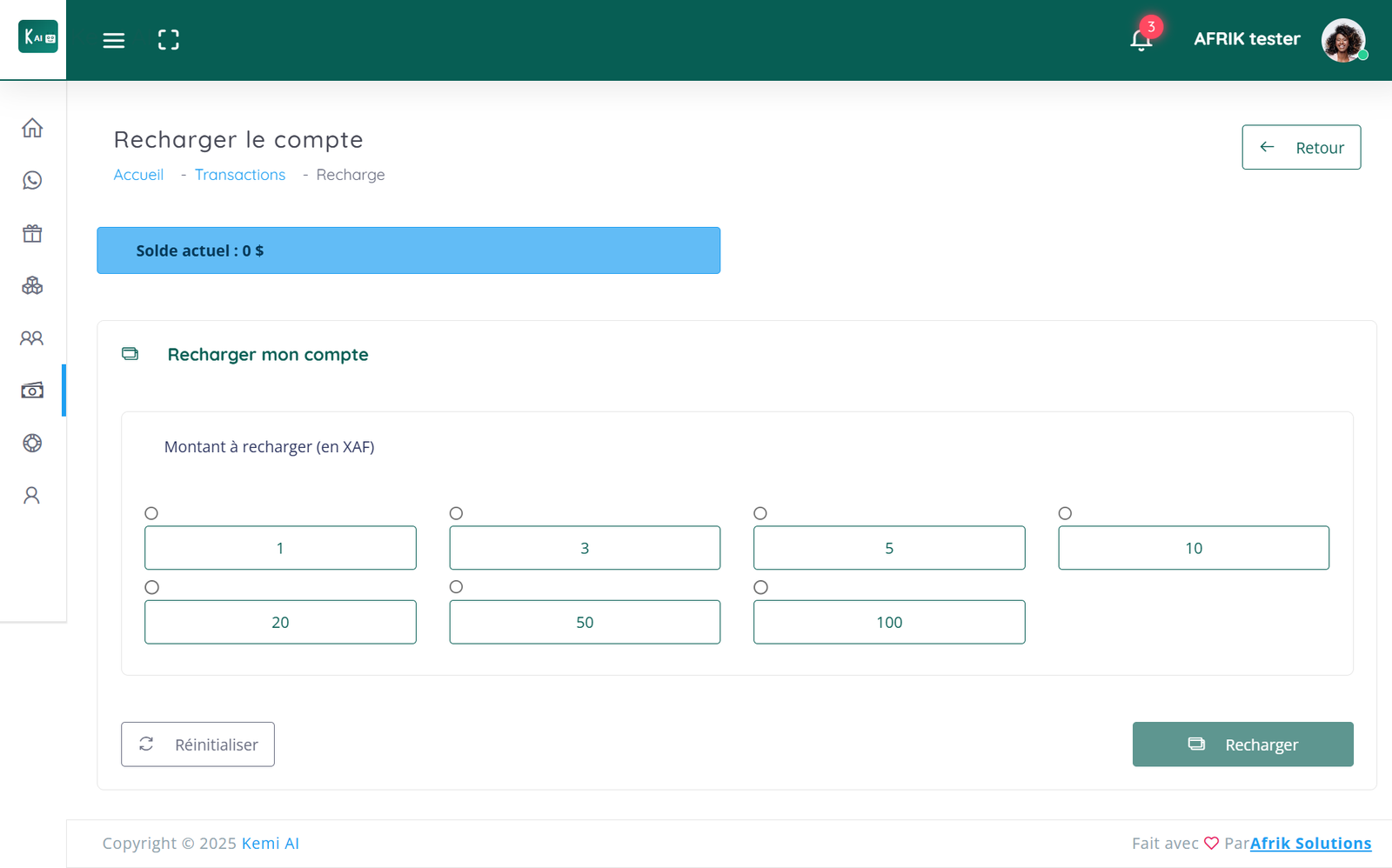The image size is (1392, 868).
Task: Select the radio button for amount 50
Action: pos(456,587)
